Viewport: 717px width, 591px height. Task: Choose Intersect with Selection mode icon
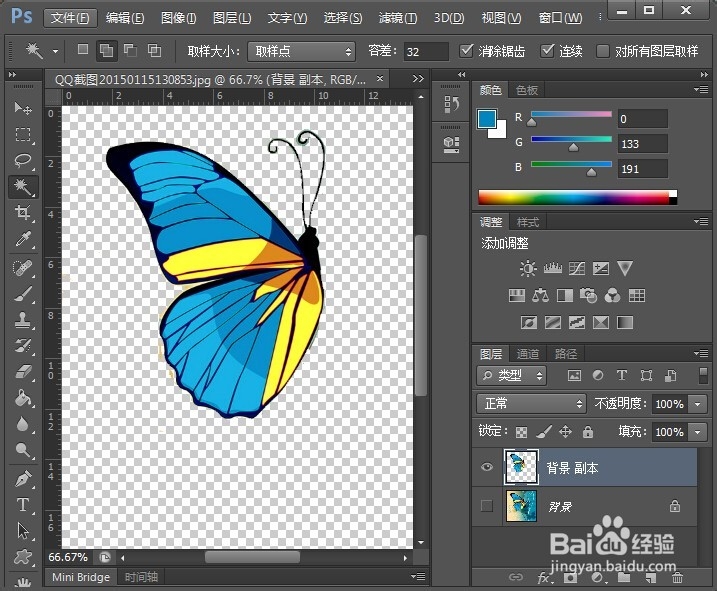pyautogui.click(x=154, y=50)
